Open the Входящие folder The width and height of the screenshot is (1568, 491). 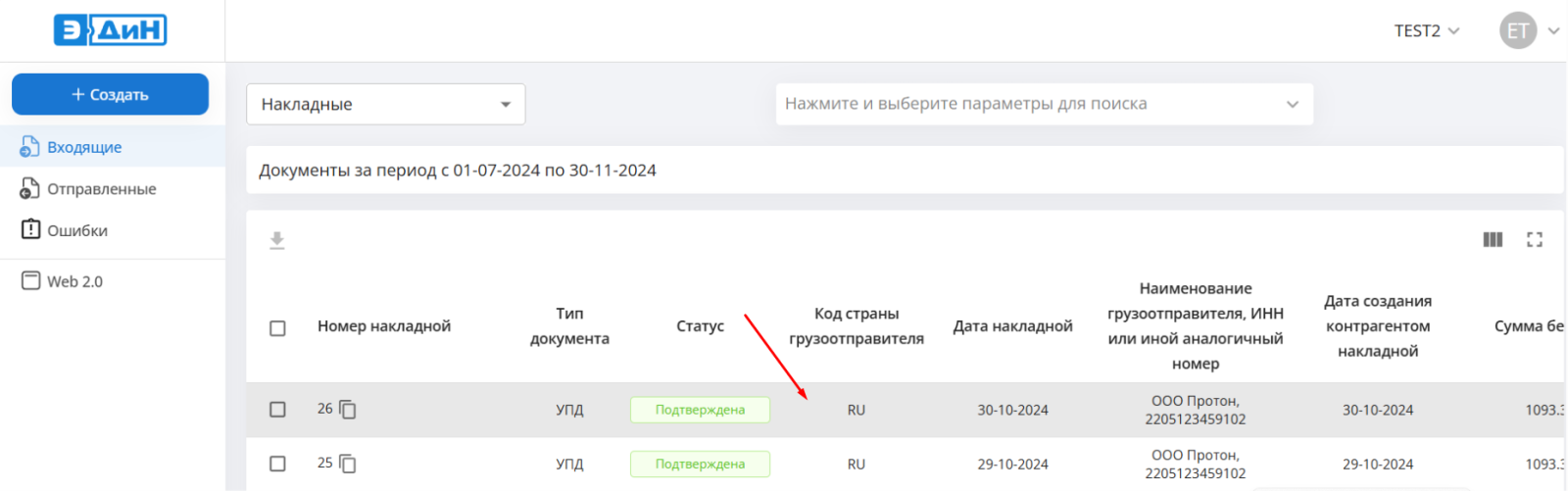pos(84,147)
